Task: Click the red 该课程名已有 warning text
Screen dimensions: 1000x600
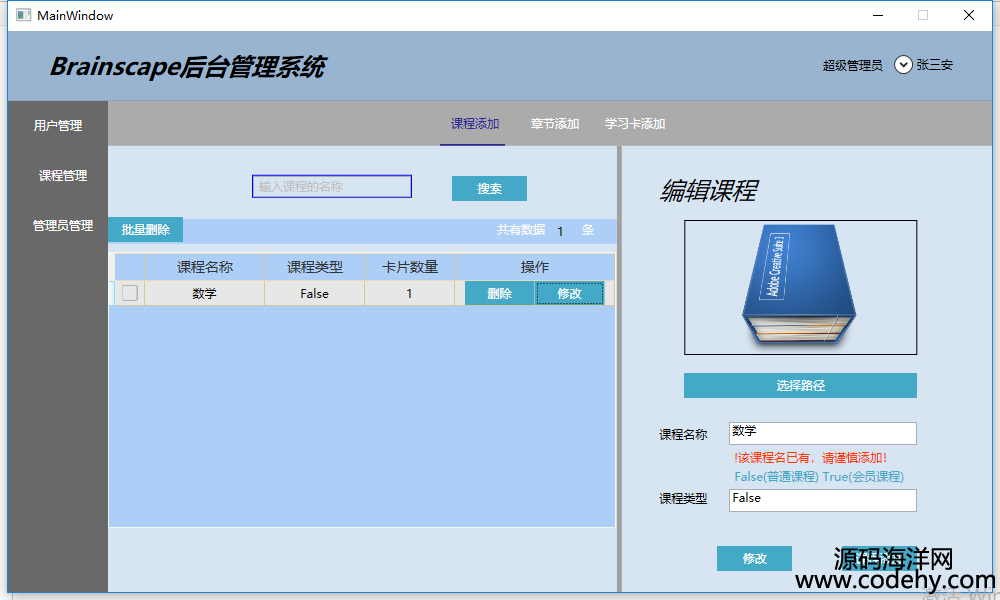Action: pyautogui.click(x=810, y=458)
